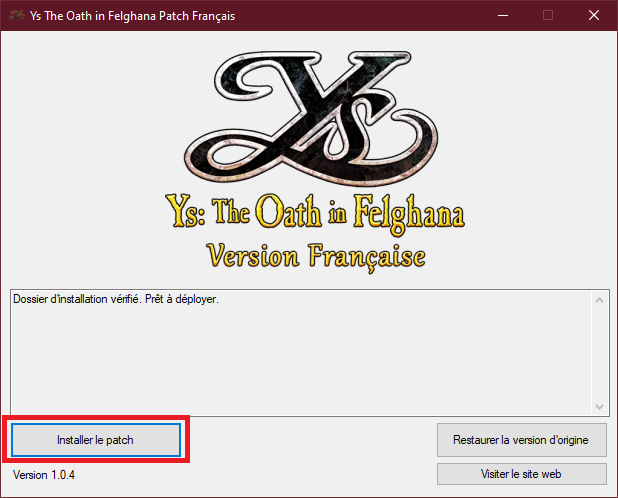Click the scroll up arrow in the log box
This screenshot has height=498, width=618.
(x=599, y=300)
